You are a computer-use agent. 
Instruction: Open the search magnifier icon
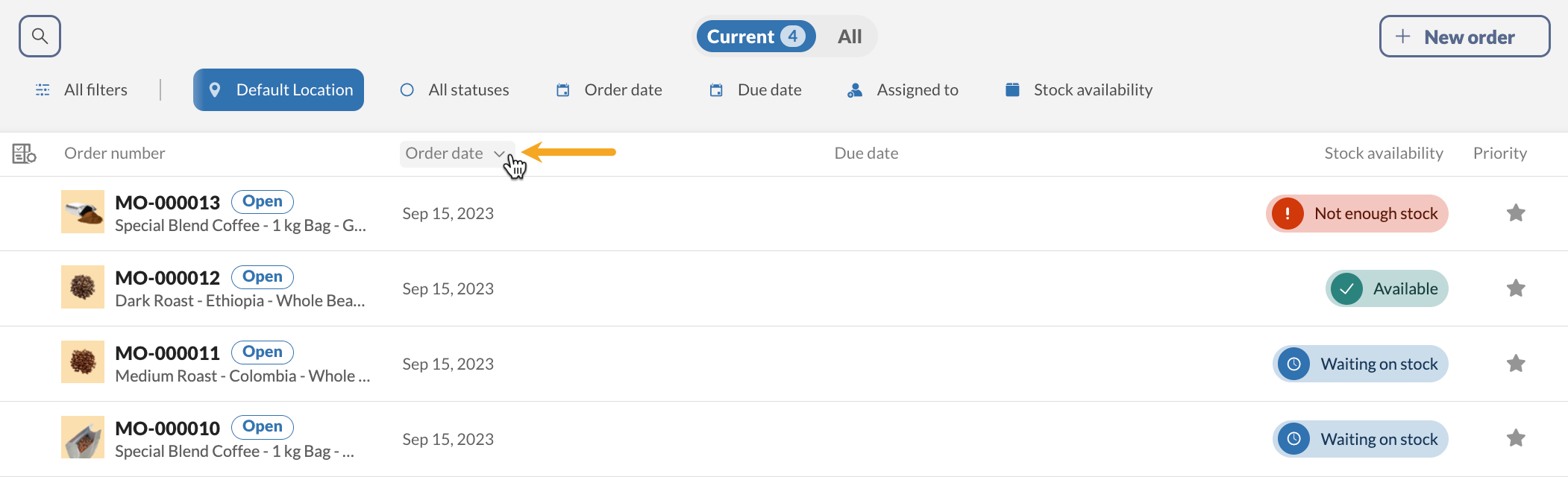coord(40,36)
